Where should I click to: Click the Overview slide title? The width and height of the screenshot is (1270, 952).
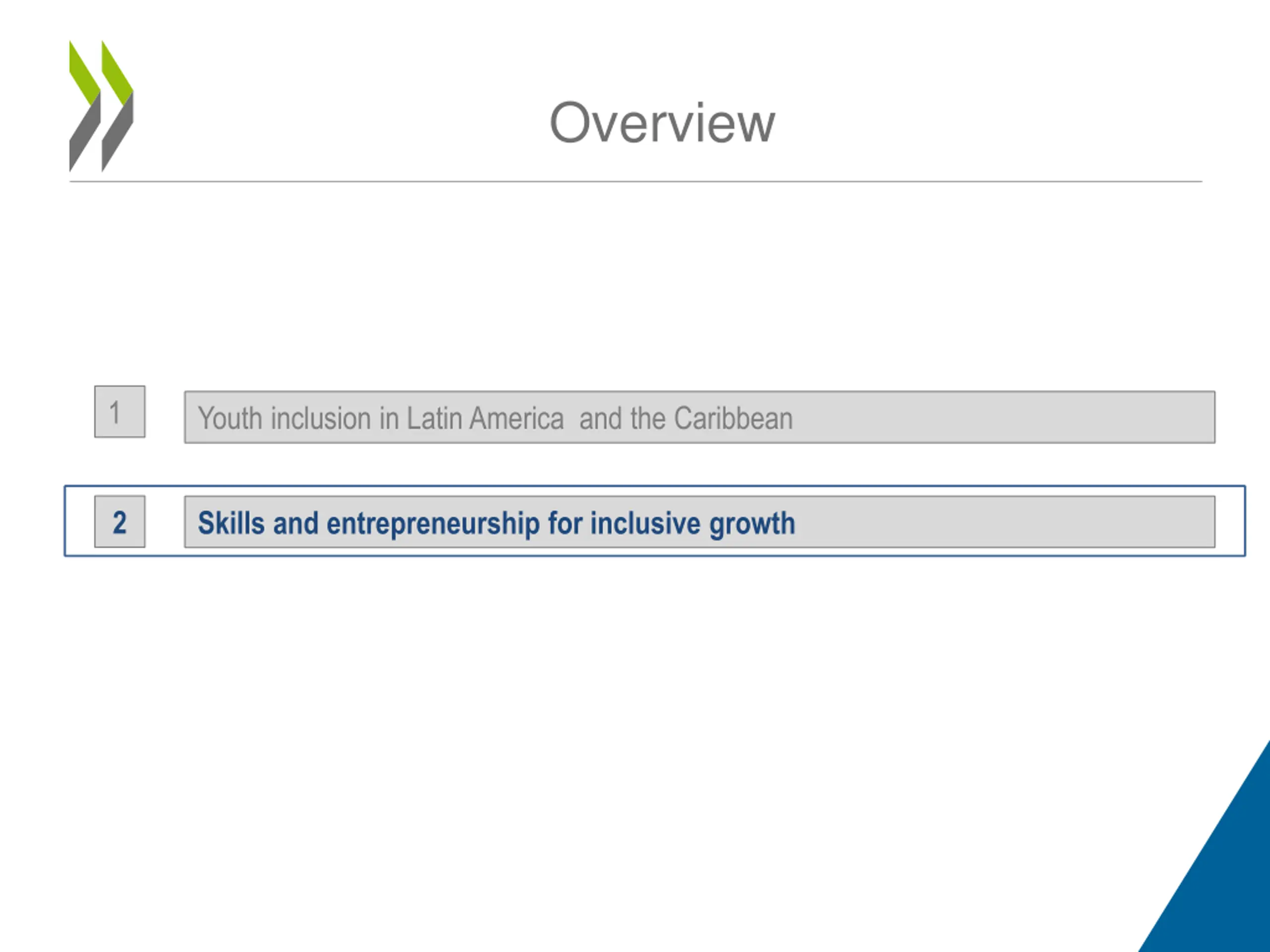(x=662, y=123)
